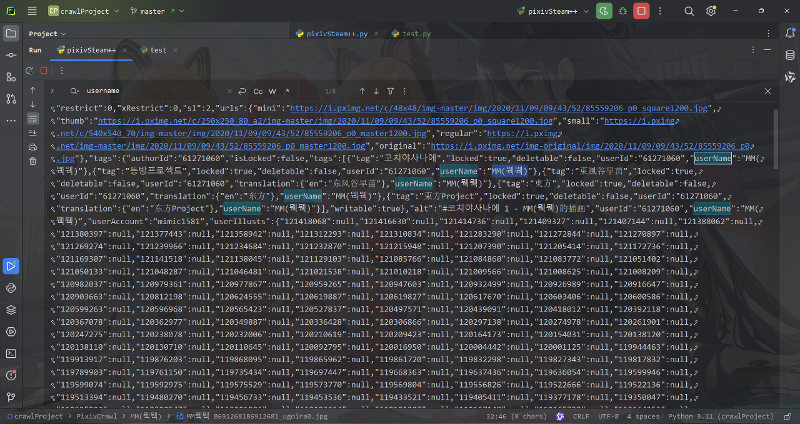Toggle Words (W) option in search
Image resolution: width=800 pixels, height=424 pixels.
[x=272, y=90]
